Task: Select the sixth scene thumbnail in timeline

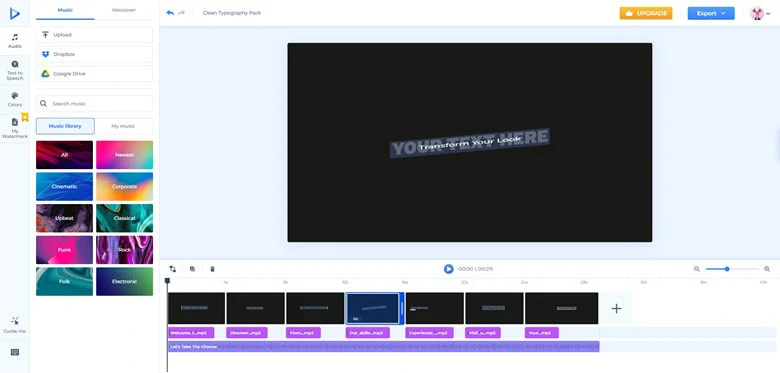Action: [494, 308]
